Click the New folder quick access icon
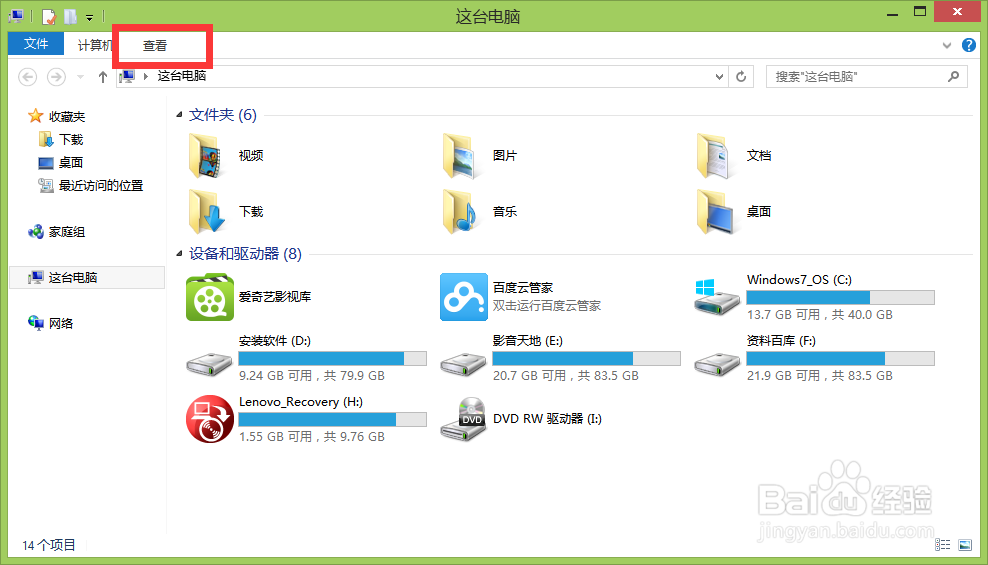This screenshot has width=988, height=565. tap(71, 16)
